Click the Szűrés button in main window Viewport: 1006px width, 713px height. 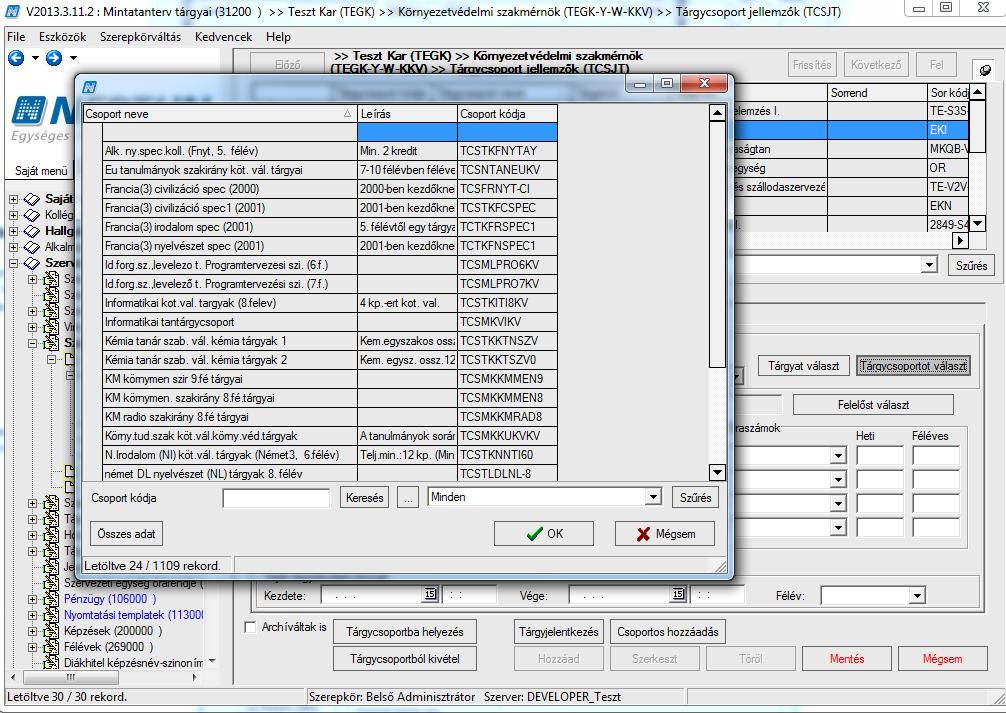(x=971, y=265)
